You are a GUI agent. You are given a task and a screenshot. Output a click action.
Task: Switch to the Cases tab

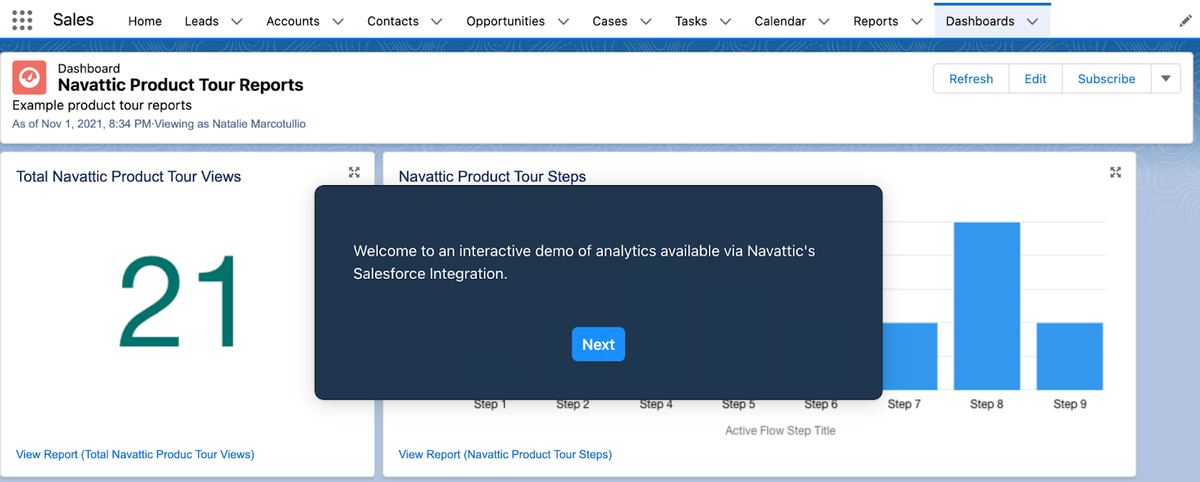point(610,21)
